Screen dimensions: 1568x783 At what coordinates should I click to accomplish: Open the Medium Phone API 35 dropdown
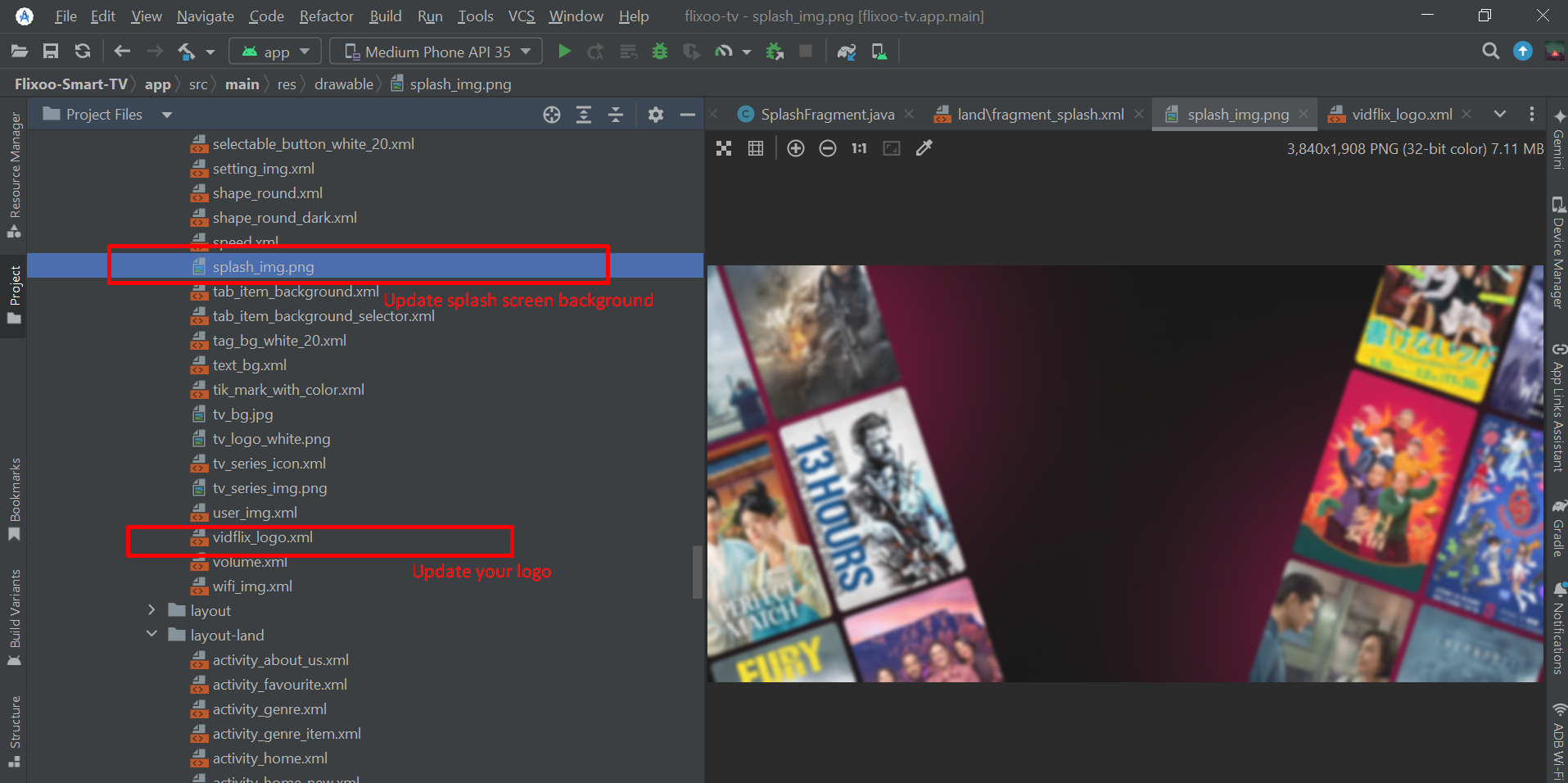click(436, 52)
